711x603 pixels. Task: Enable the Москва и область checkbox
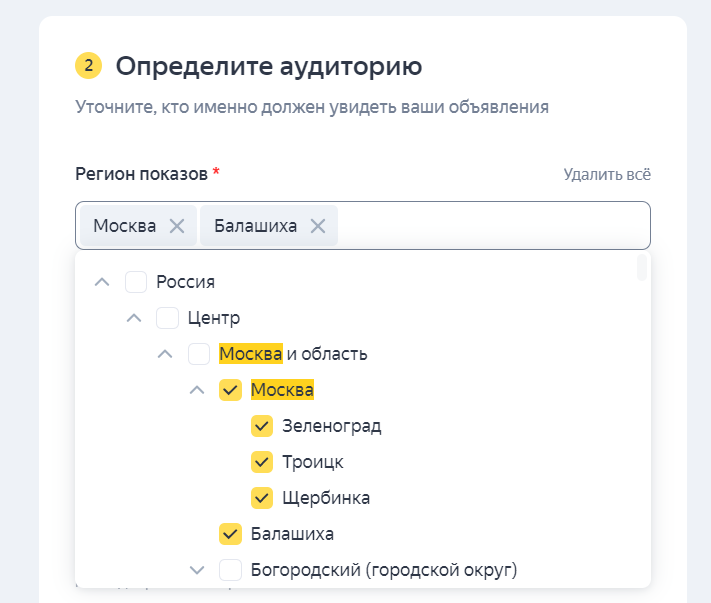point(199,354)
